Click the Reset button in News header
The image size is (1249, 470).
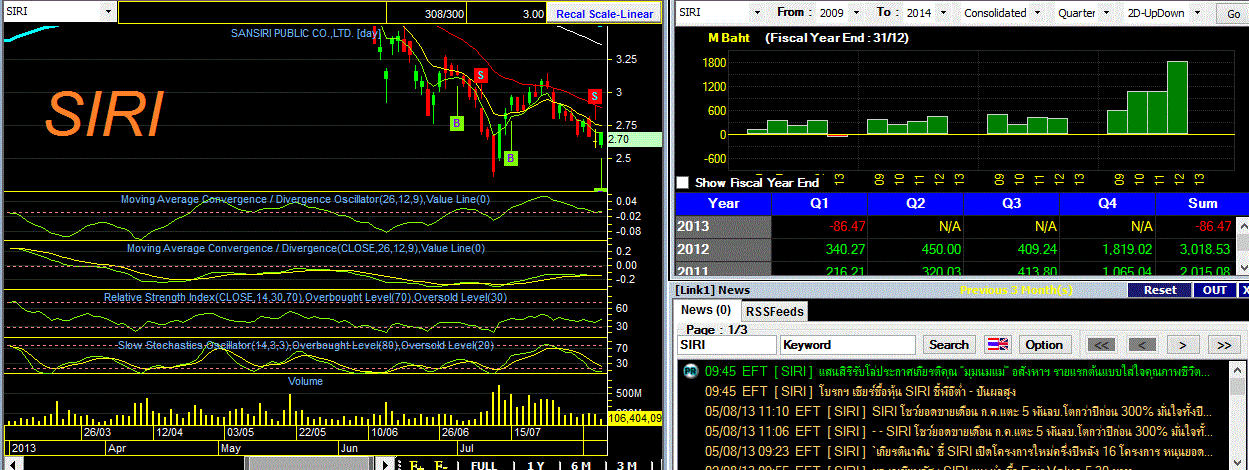pos(1160,290)
